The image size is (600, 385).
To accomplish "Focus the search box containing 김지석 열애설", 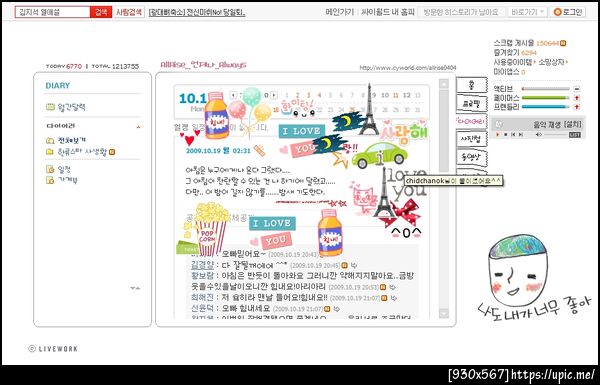I will point(53,12).
